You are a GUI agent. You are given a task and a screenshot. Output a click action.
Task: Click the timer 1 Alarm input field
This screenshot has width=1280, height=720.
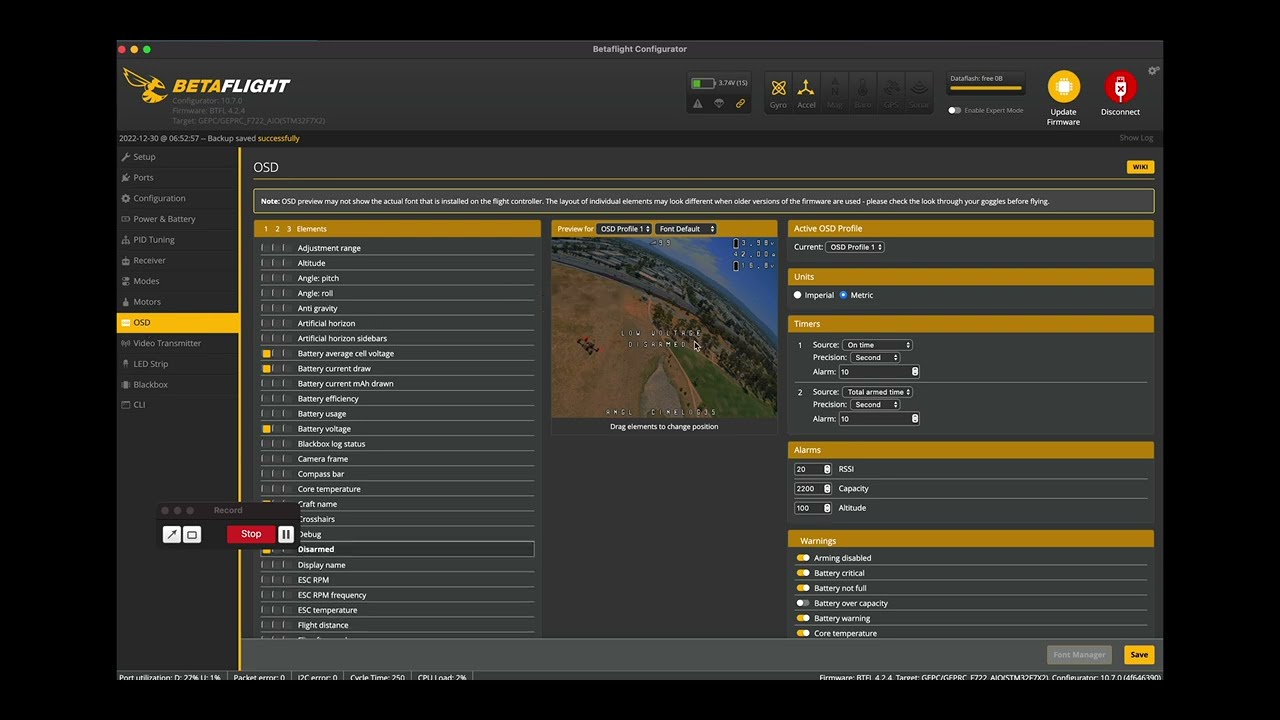click(x=879, y=372)
